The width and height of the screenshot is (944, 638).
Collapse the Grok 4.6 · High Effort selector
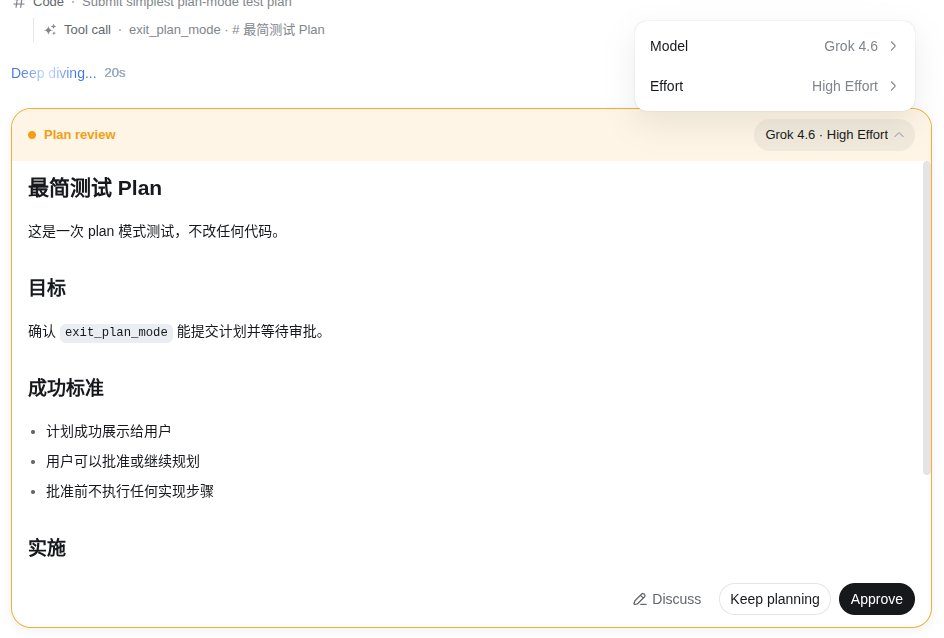[834, 135]
